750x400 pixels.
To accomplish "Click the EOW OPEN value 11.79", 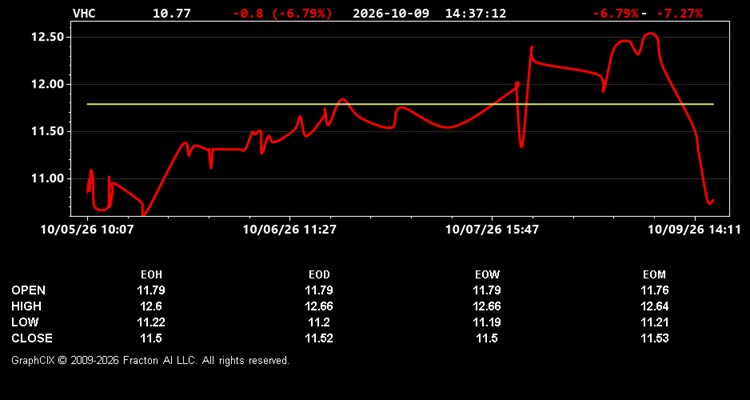I will pyautogui.click(x=487, y=290).
